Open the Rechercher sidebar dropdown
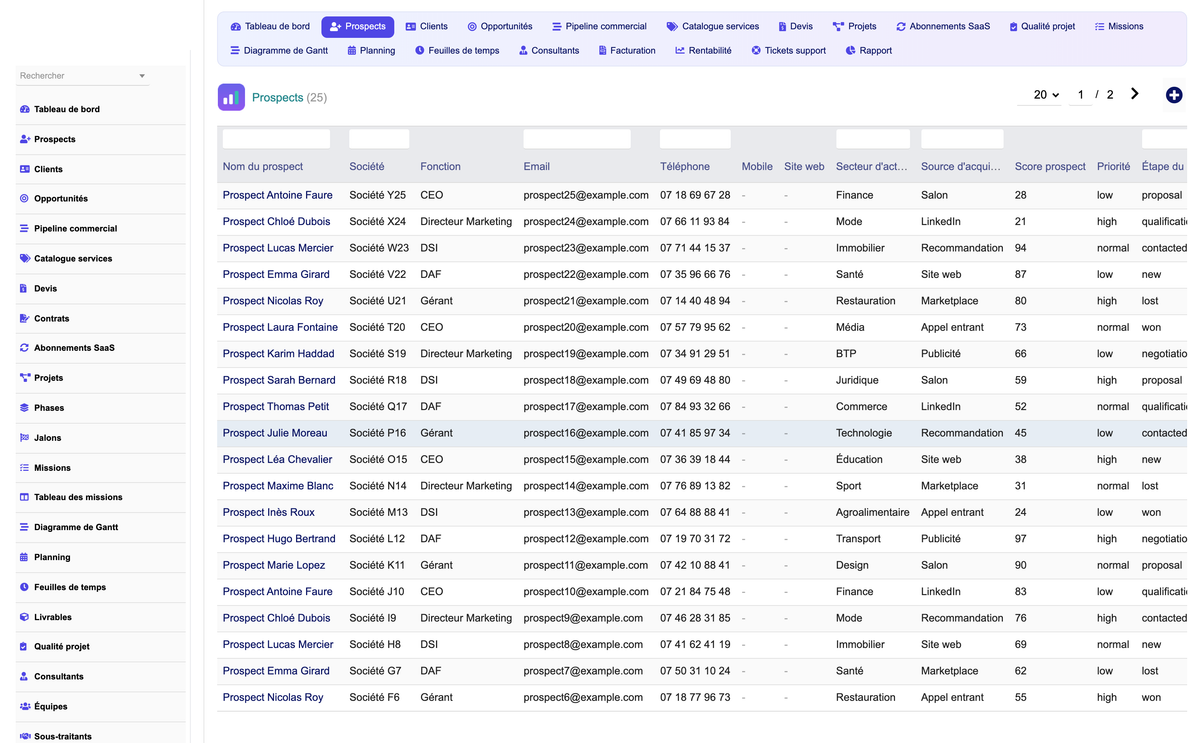 pyautogui.click(x=83, y=76)
